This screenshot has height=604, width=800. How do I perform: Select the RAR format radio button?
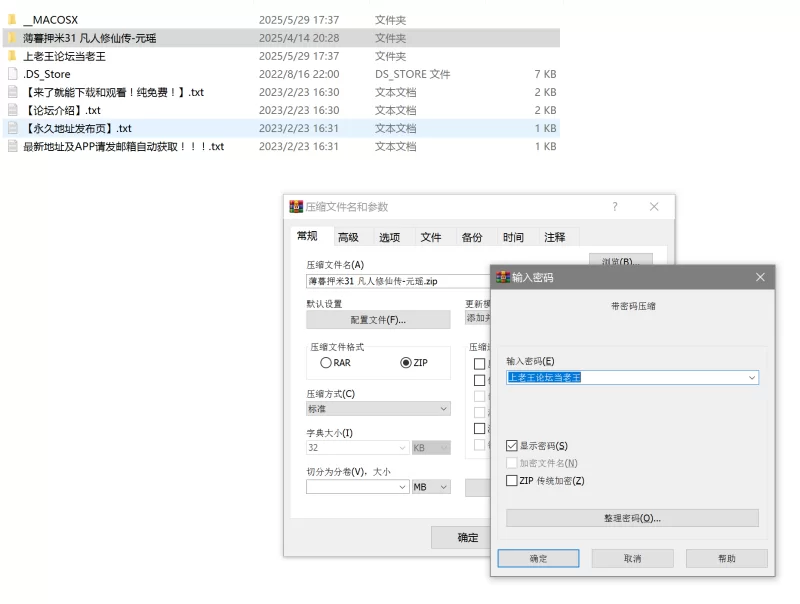pos(326,363)
